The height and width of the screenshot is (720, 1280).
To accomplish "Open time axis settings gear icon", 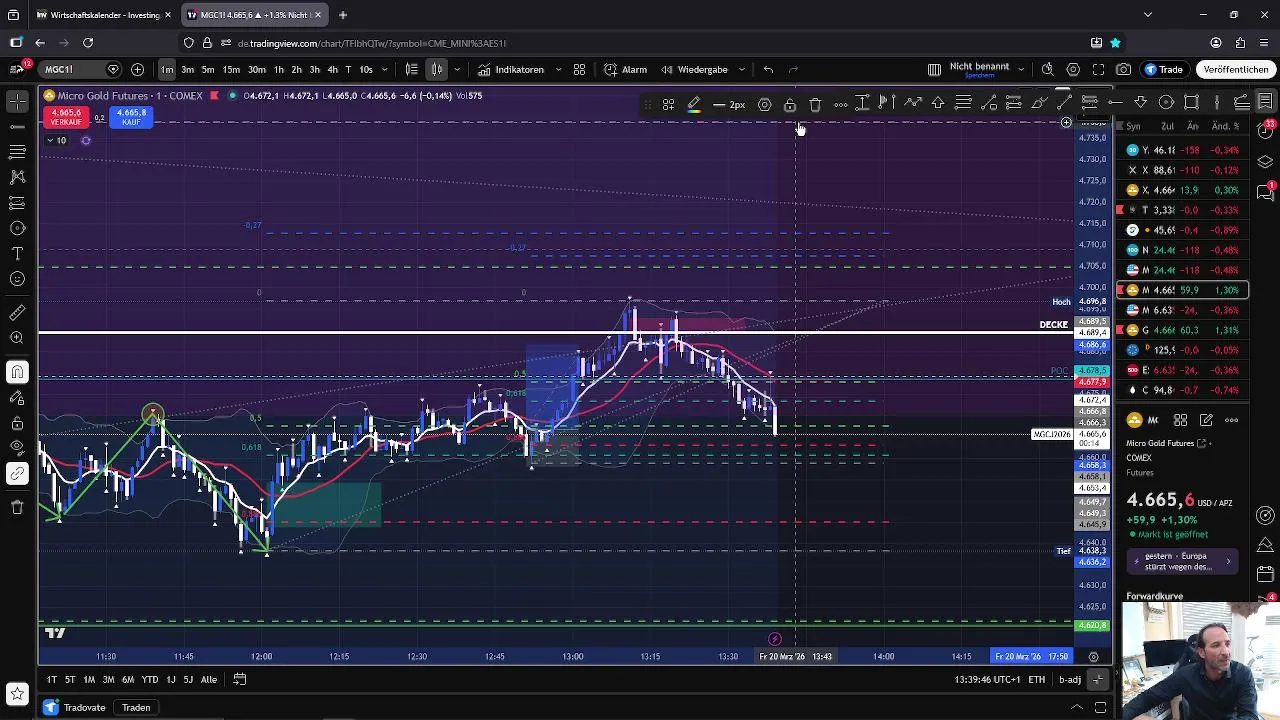I will [1093, 657].
